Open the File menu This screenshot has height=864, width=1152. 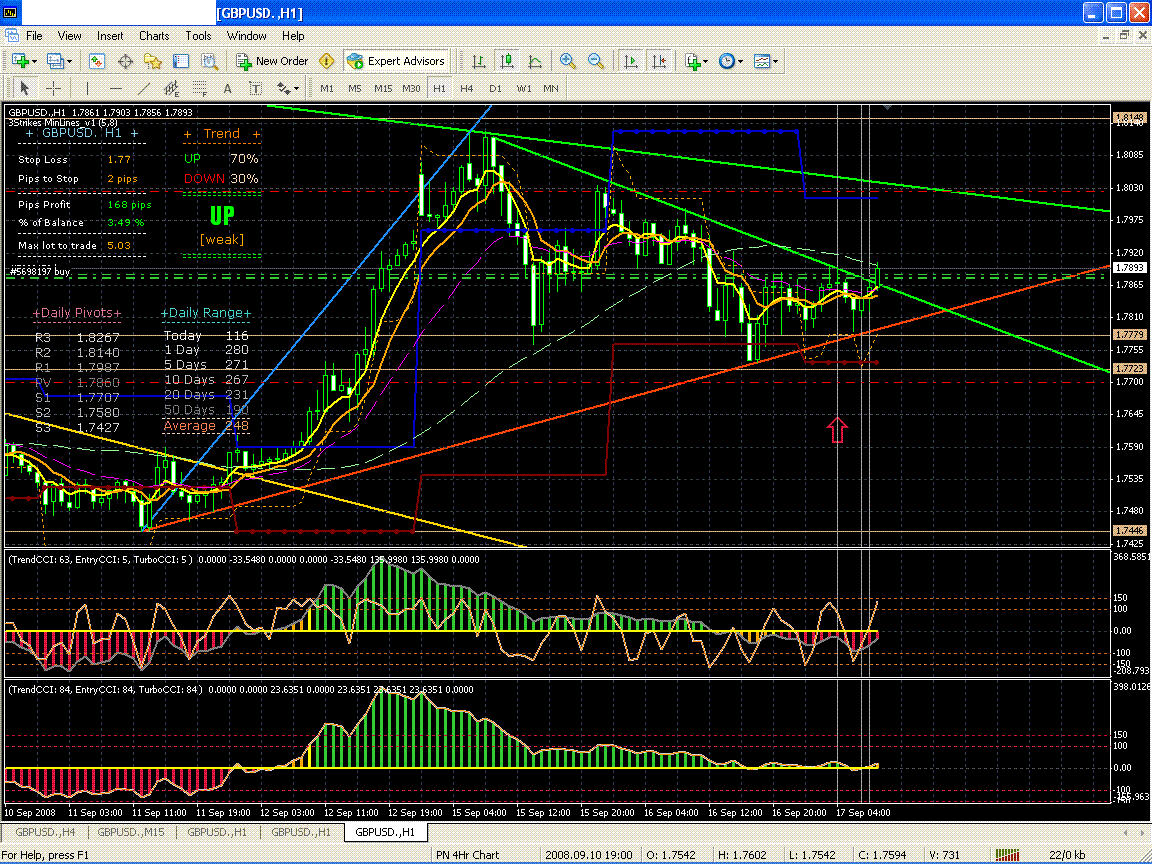click(35, 35)
